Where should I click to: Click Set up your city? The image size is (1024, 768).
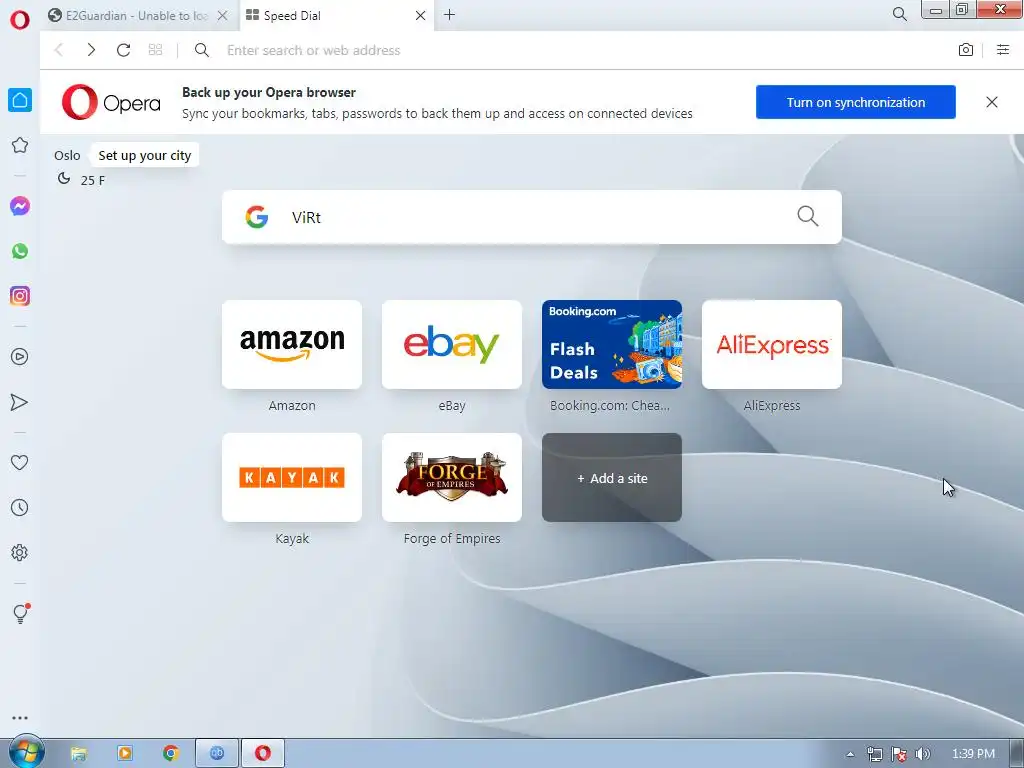[x=144, y=155]
